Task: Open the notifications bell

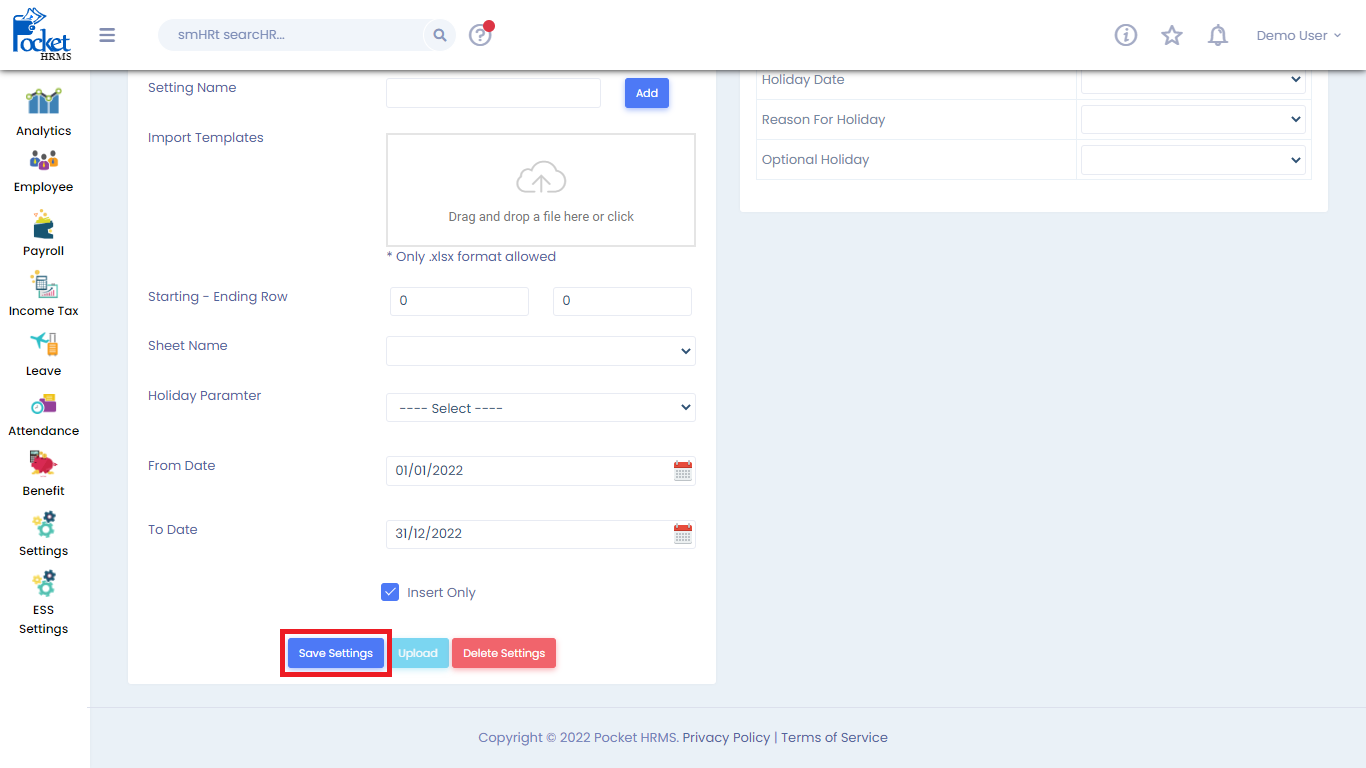Action: click(1217, 35)
